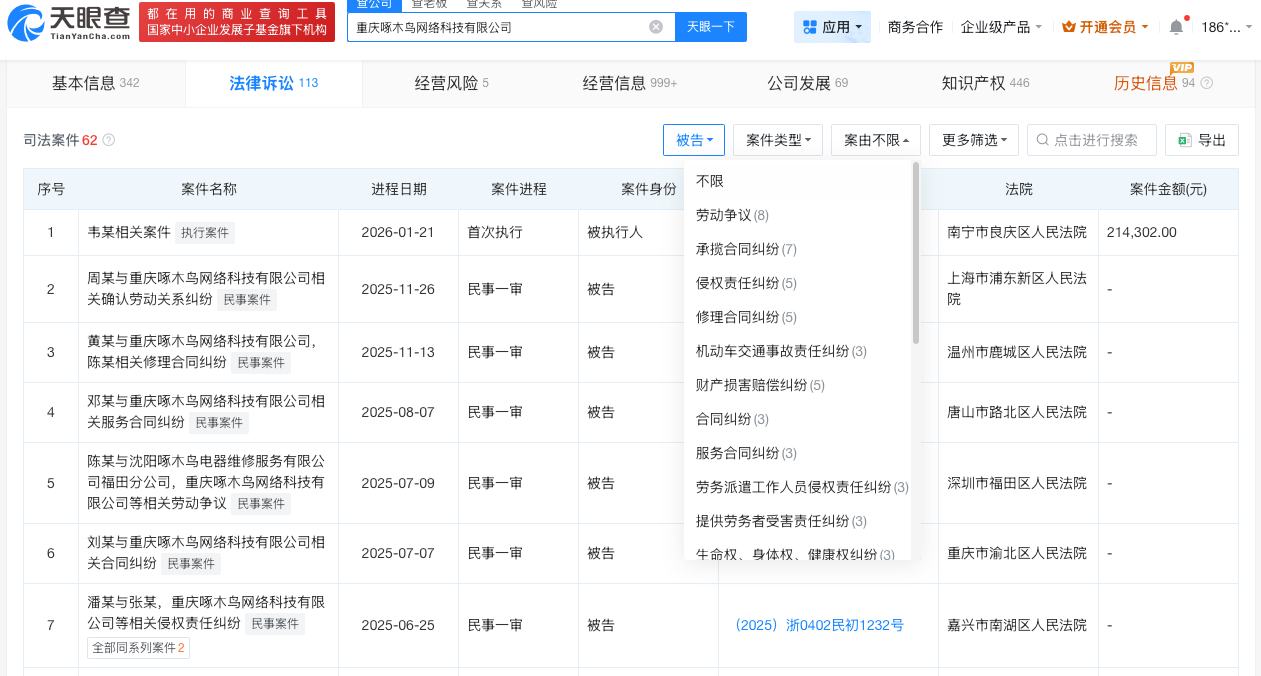This screenshot has width=1261, height=676.
Task: Click the VIP badge above 历史信息
Action: [x=1182, y=69]
